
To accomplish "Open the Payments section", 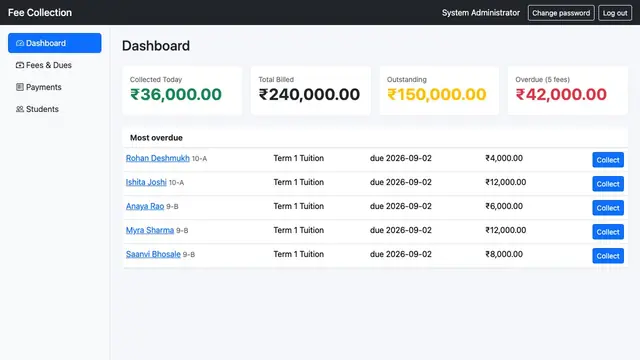I will [55, 87].
